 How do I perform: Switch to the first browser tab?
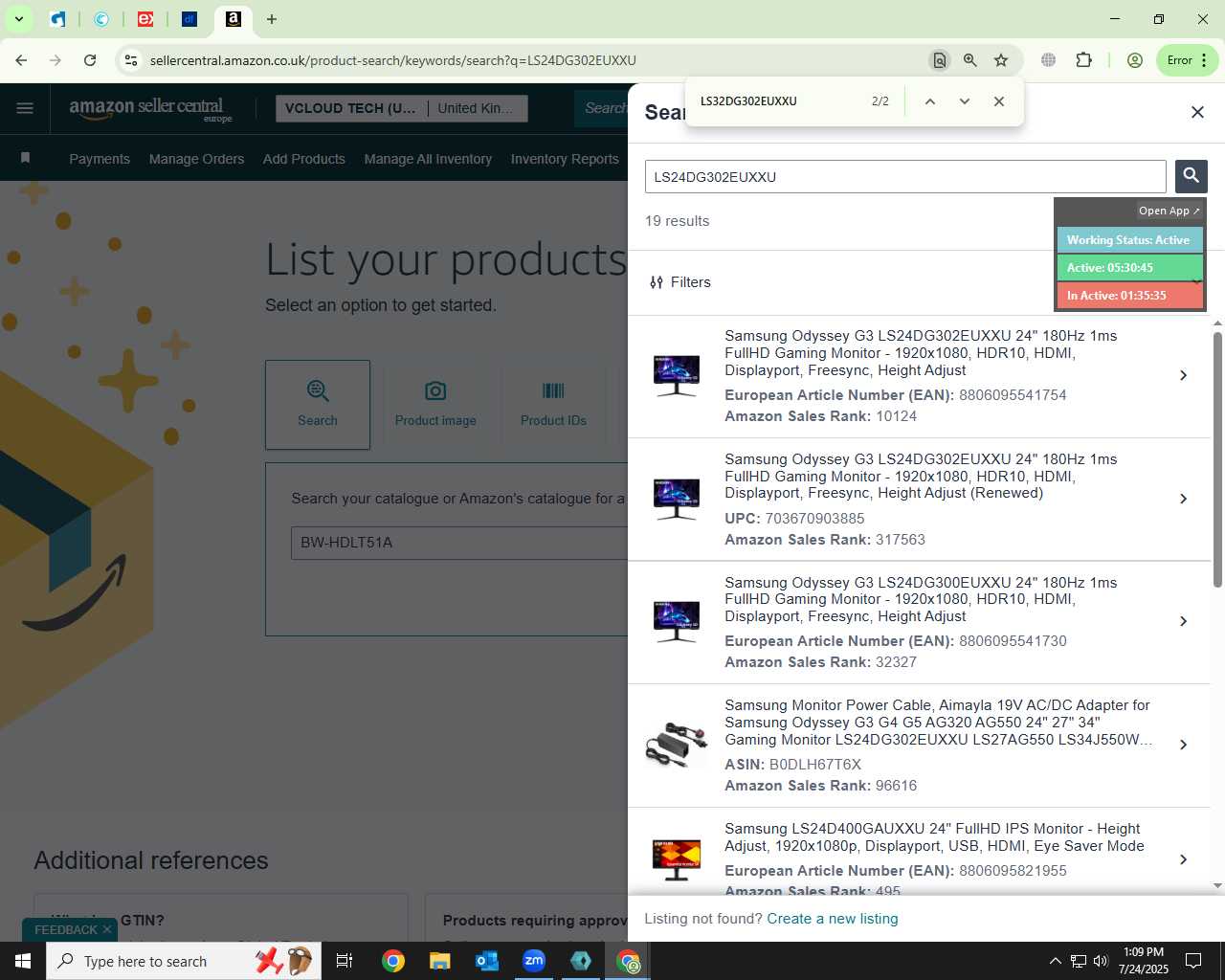[x=57, y=19]
